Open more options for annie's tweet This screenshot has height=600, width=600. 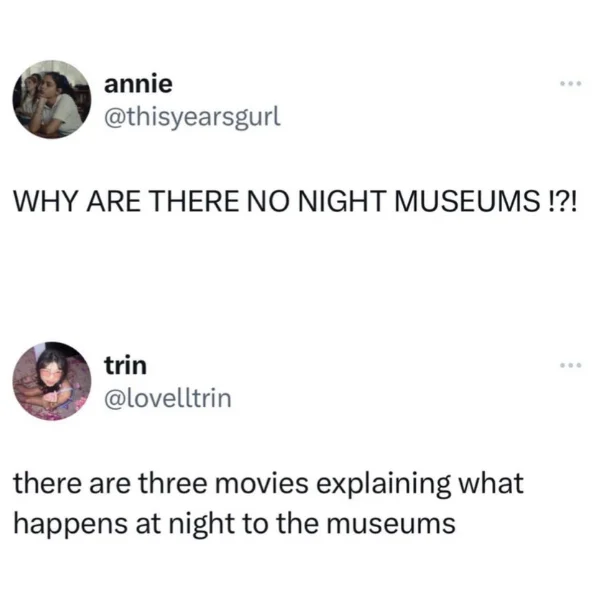571,83
